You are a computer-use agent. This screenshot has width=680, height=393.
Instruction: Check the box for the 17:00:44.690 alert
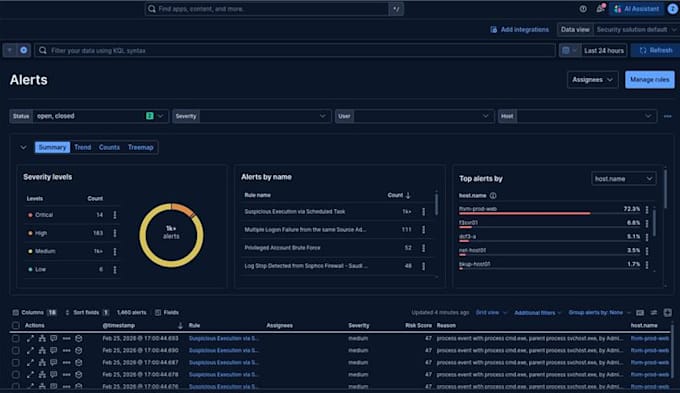pyautogui.click(x=16, y=350)
